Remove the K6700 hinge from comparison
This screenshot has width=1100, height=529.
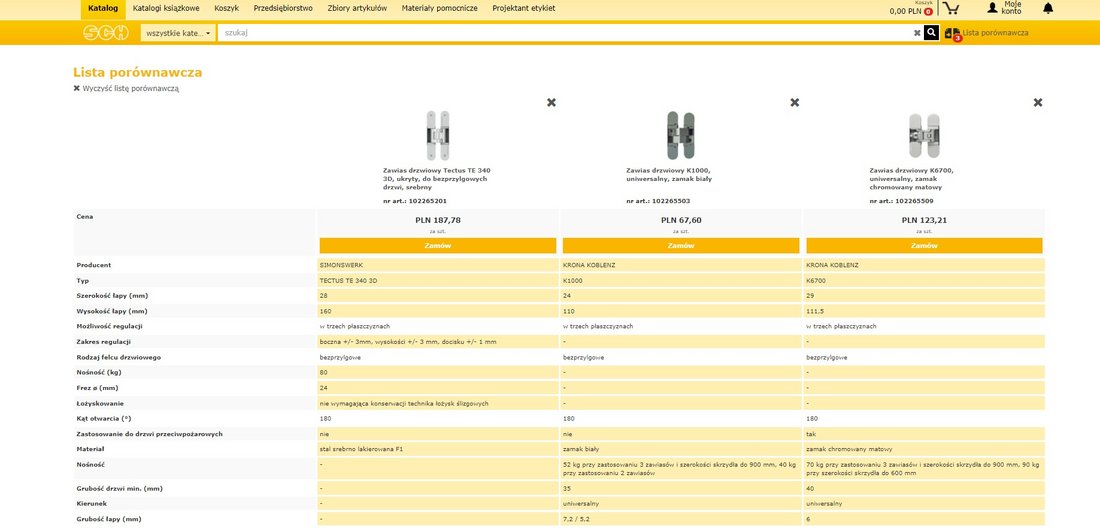point(1038,102)
